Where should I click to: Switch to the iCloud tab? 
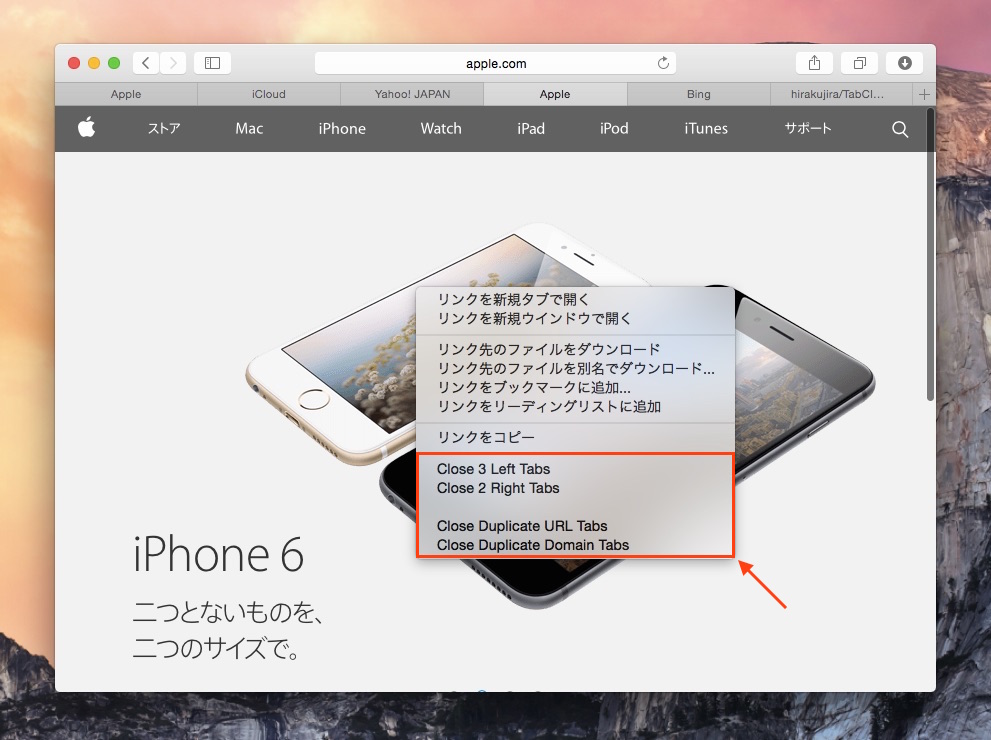269,94
